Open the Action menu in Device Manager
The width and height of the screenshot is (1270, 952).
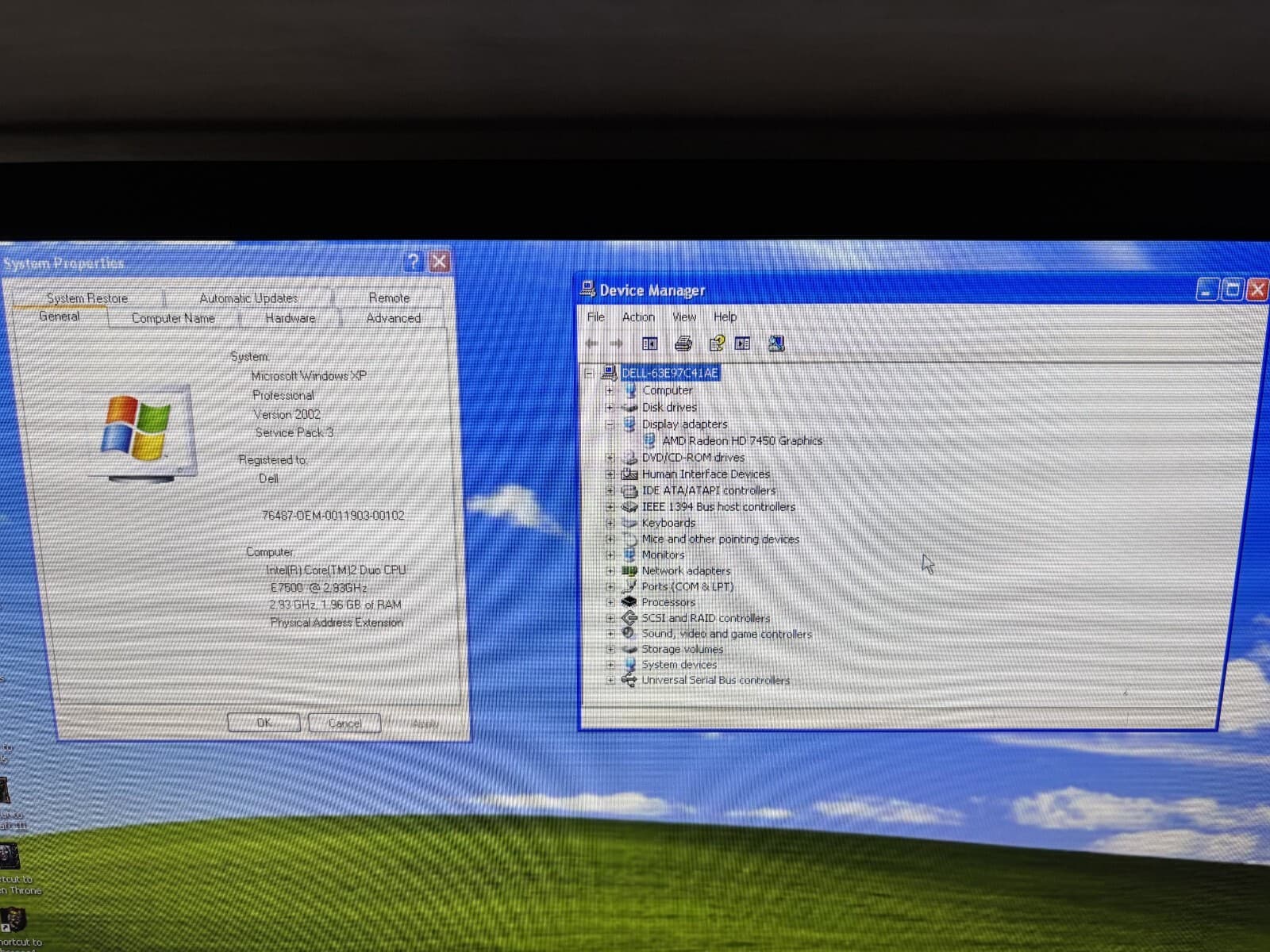pyautogui.click(x=638, y=317)
